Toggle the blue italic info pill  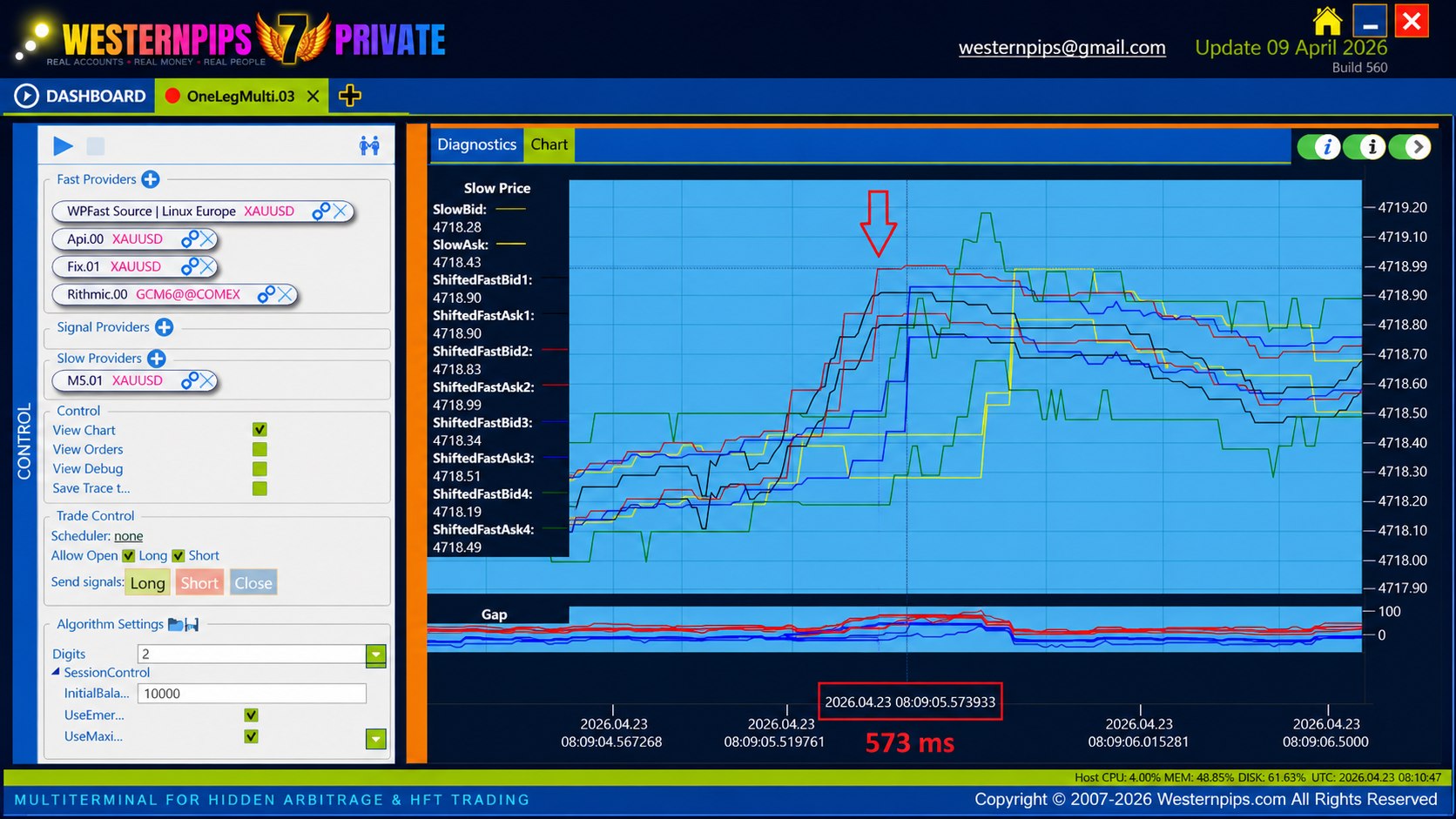(x=1318, y=147)
